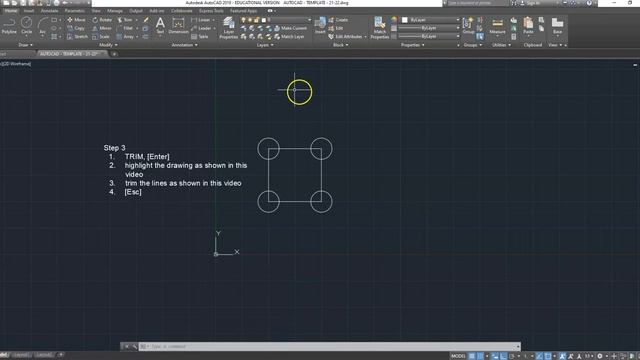Activate the Array command
This screenshot has width=640, height=360.
[125, 37]
